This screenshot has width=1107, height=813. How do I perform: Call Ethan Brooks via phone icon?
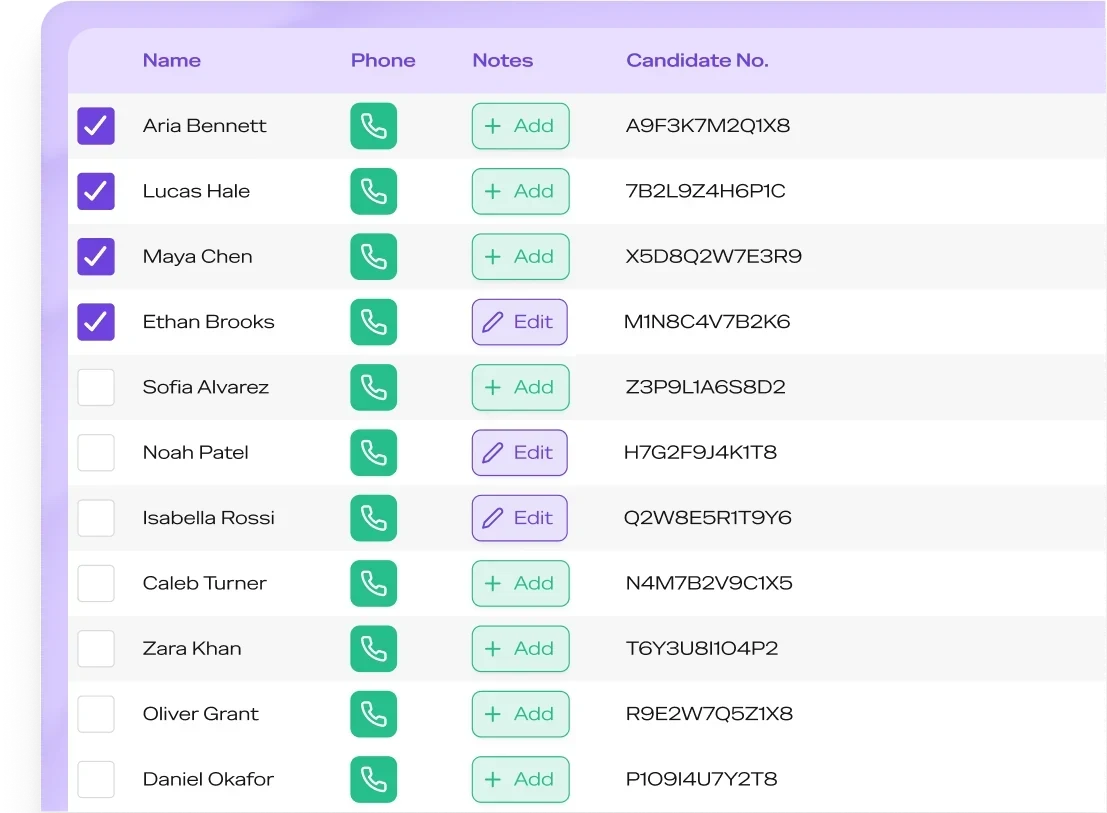tap(373, 323)
